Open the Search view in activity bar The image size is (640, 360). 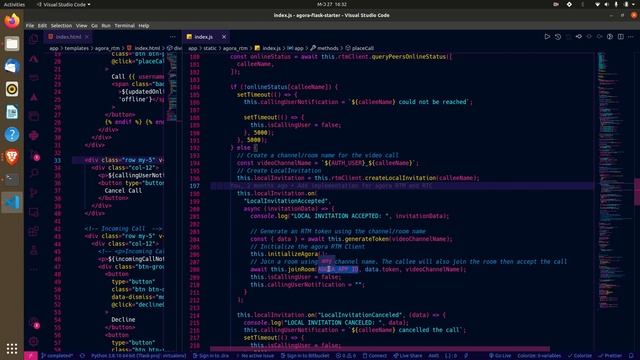tap(34, 173)
